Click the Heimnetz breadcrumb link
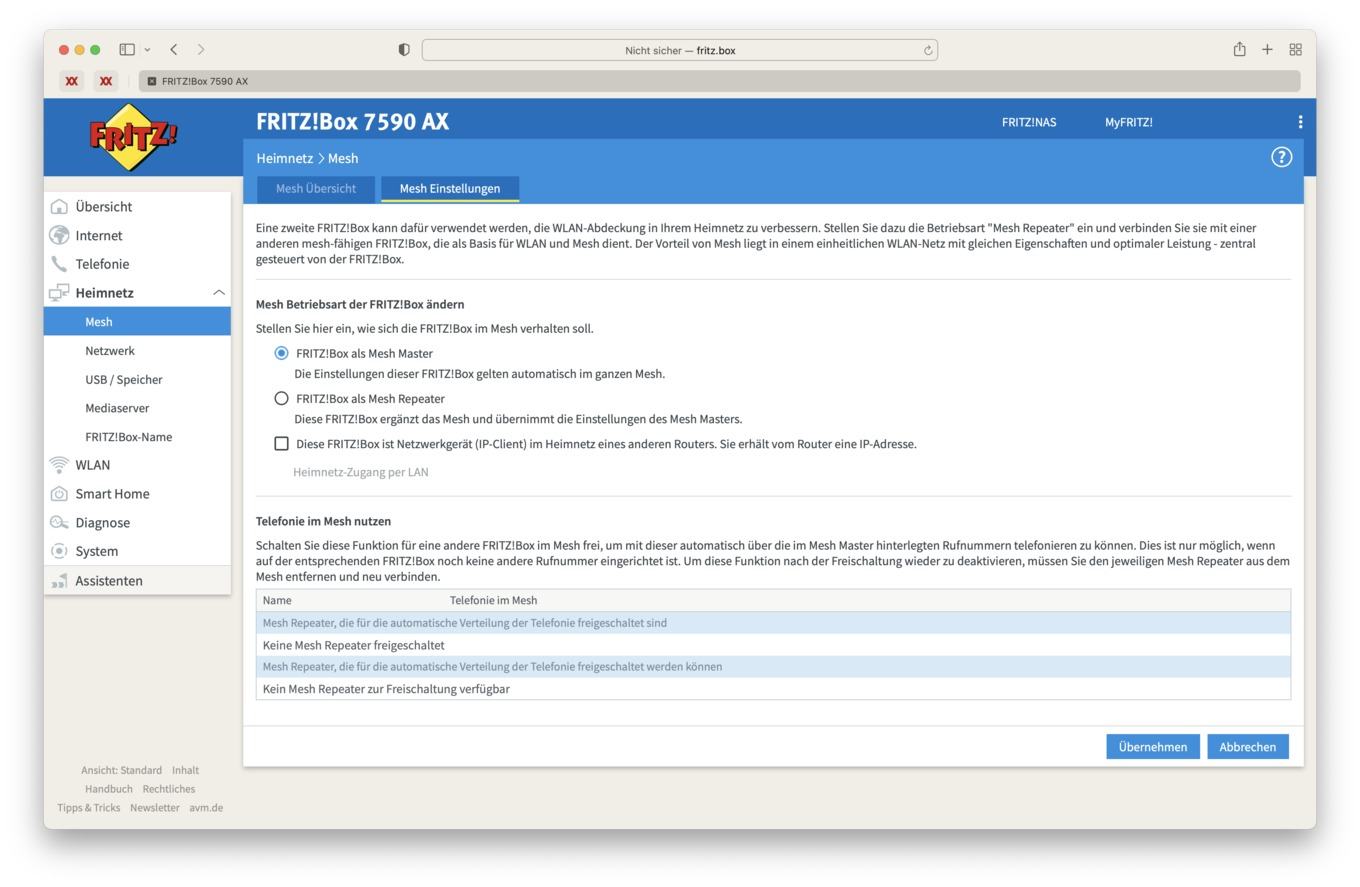The image size is (1360, 887). [x=284, y=158]
